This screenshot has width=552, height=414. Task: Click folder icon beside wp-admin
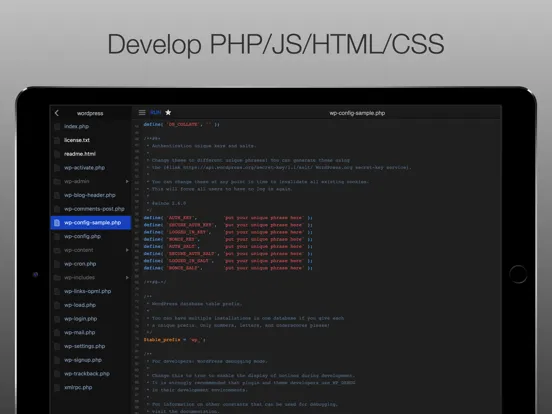coord(57,181)
